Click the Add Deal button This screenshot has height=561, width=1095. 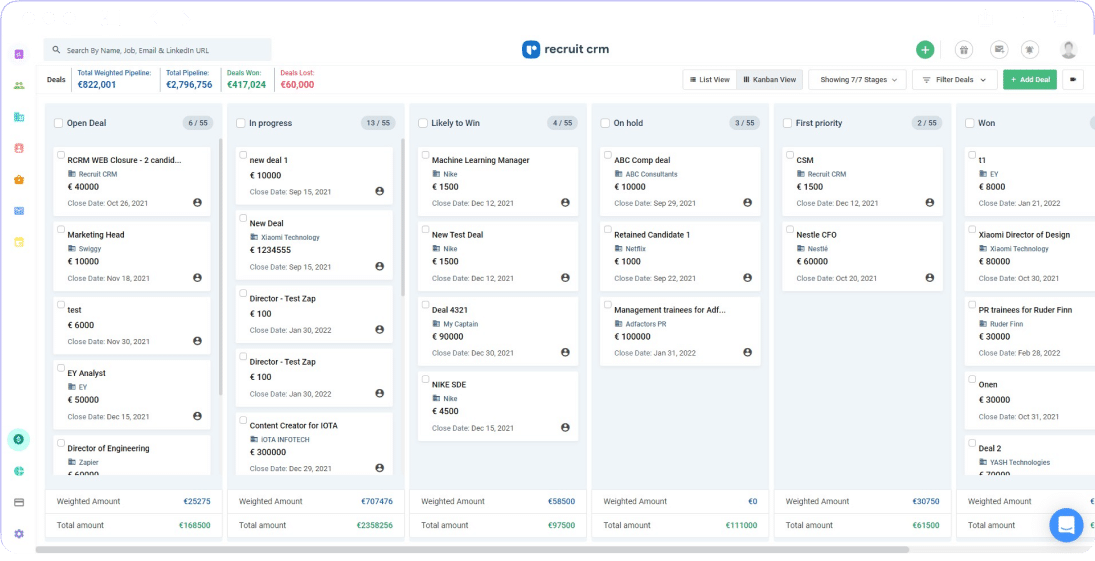(1030, 80)
